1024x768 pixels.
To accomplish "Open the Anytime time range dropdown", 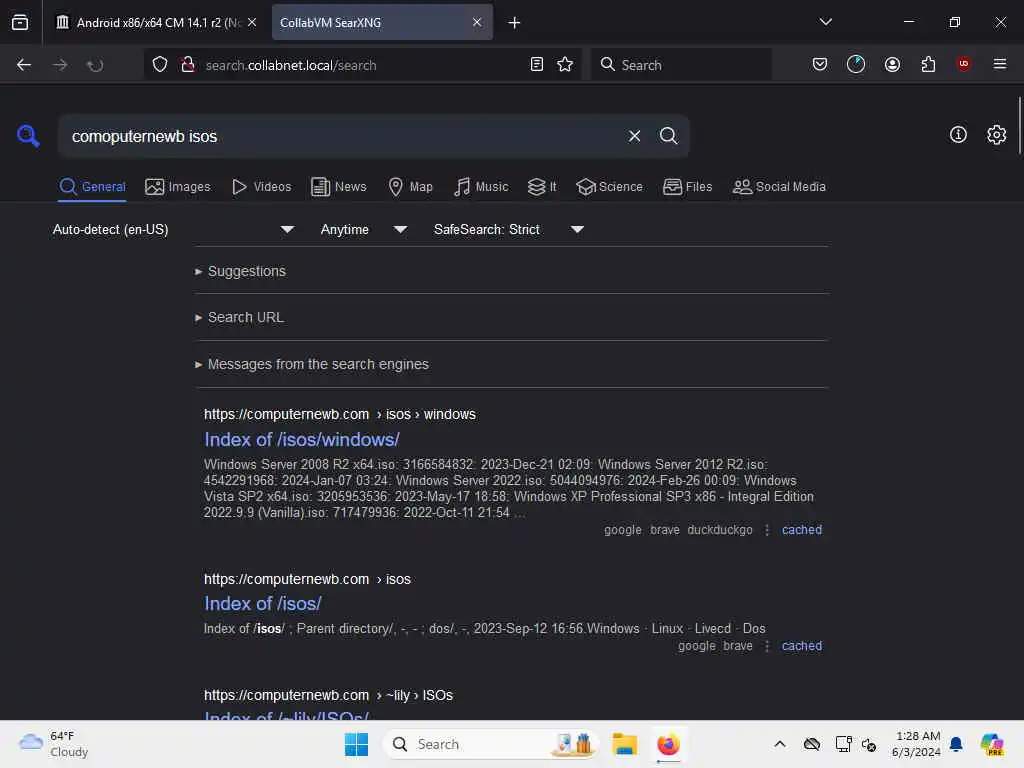I will click(x=364, y=229).
